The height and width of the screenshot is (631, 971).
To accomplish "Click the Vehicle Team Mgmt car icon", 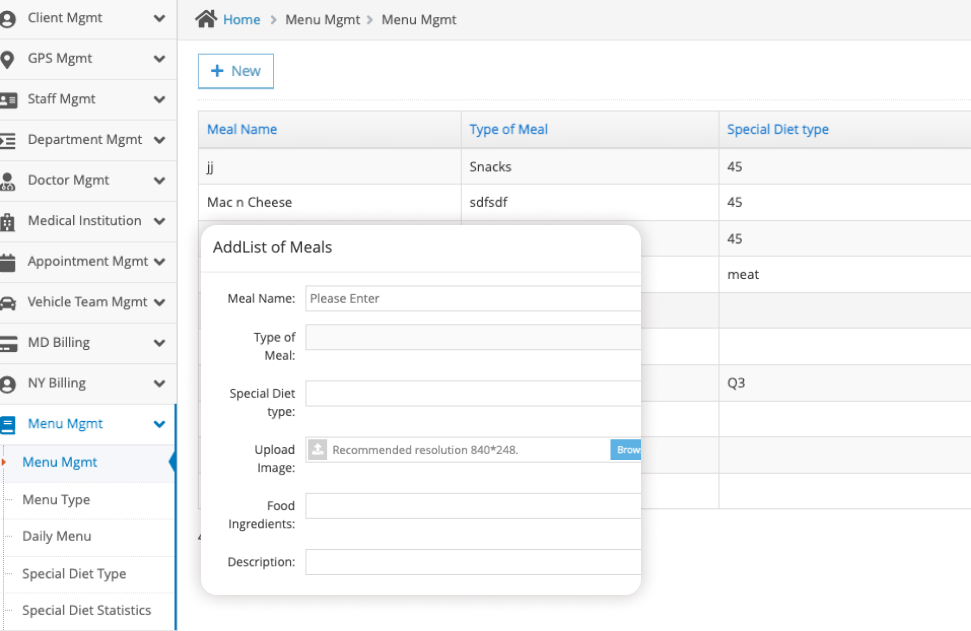I will (x=8, y=303).
